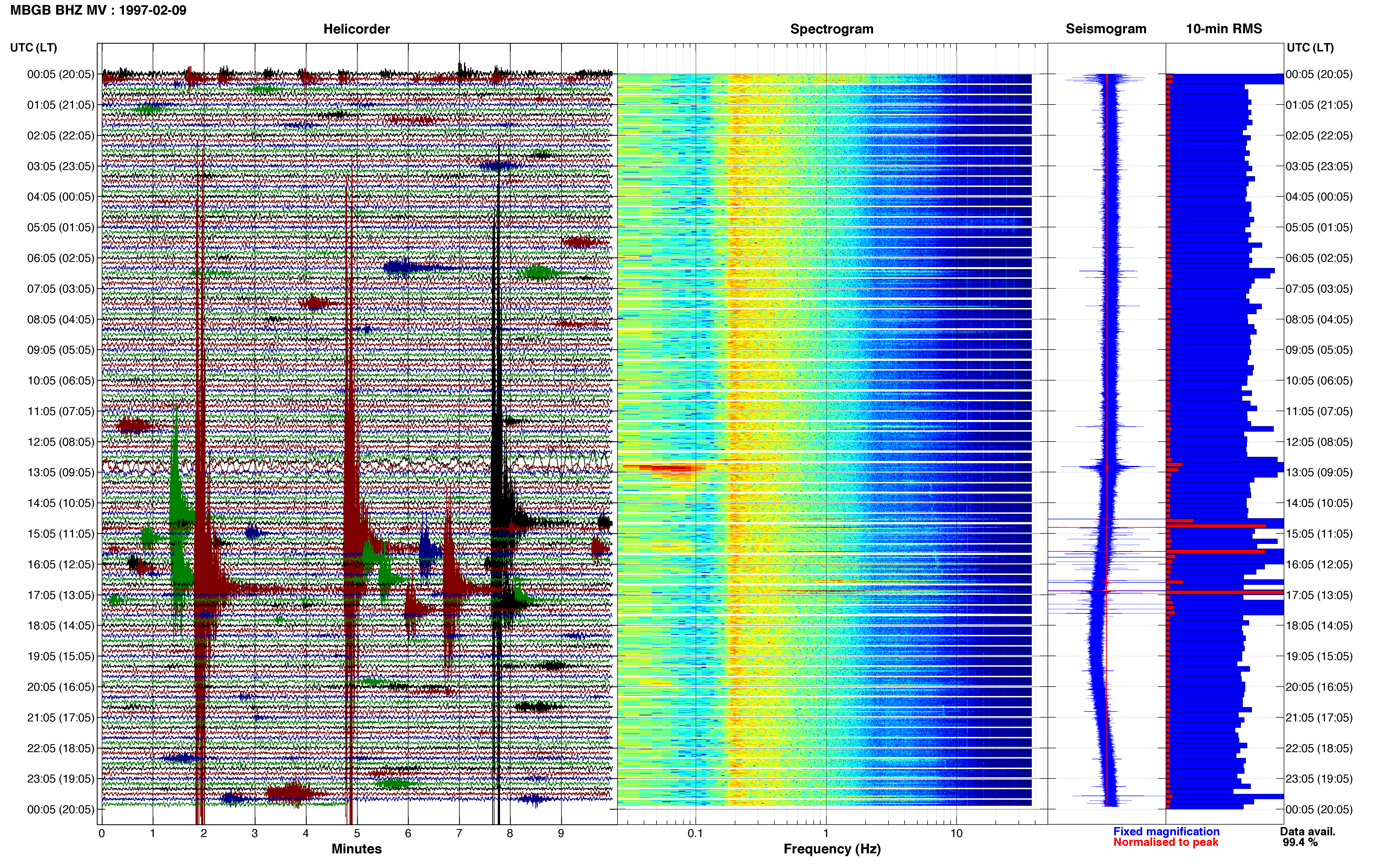Image resolution: width=1388 pixels, height=868 pixels.
Task: Click the 02:05 (22:05) label on the Helicorder axis
Action: pos(60,135)
